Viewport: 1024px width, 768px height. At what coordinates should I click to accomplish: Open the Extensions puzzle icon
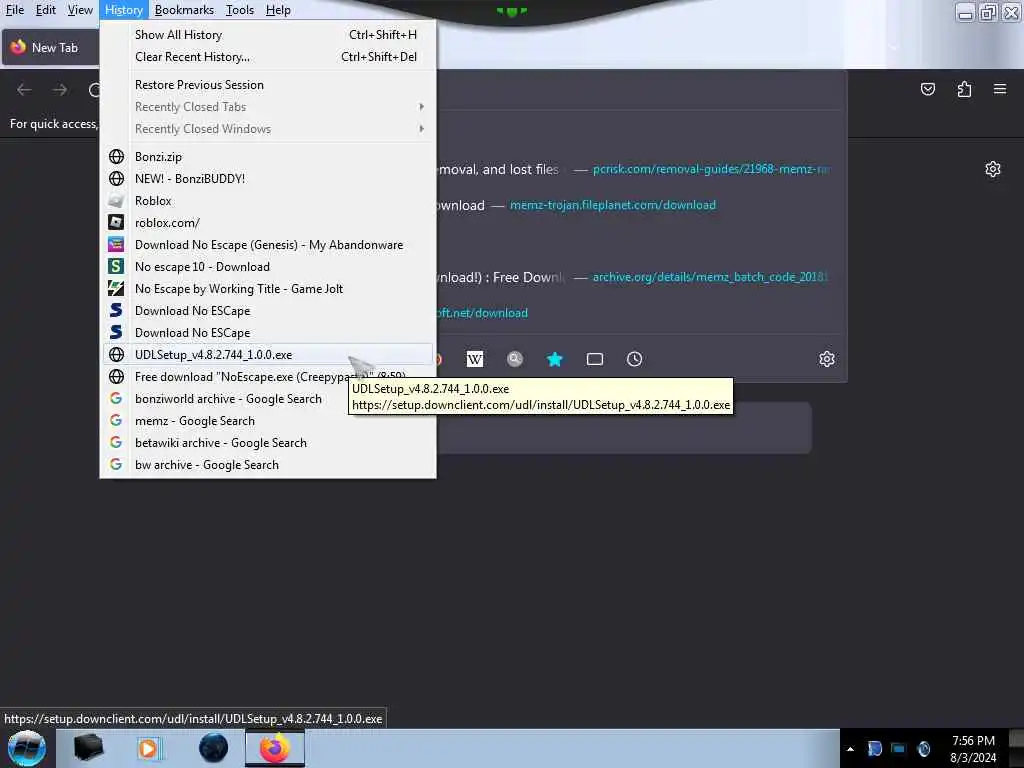point(964,89)
